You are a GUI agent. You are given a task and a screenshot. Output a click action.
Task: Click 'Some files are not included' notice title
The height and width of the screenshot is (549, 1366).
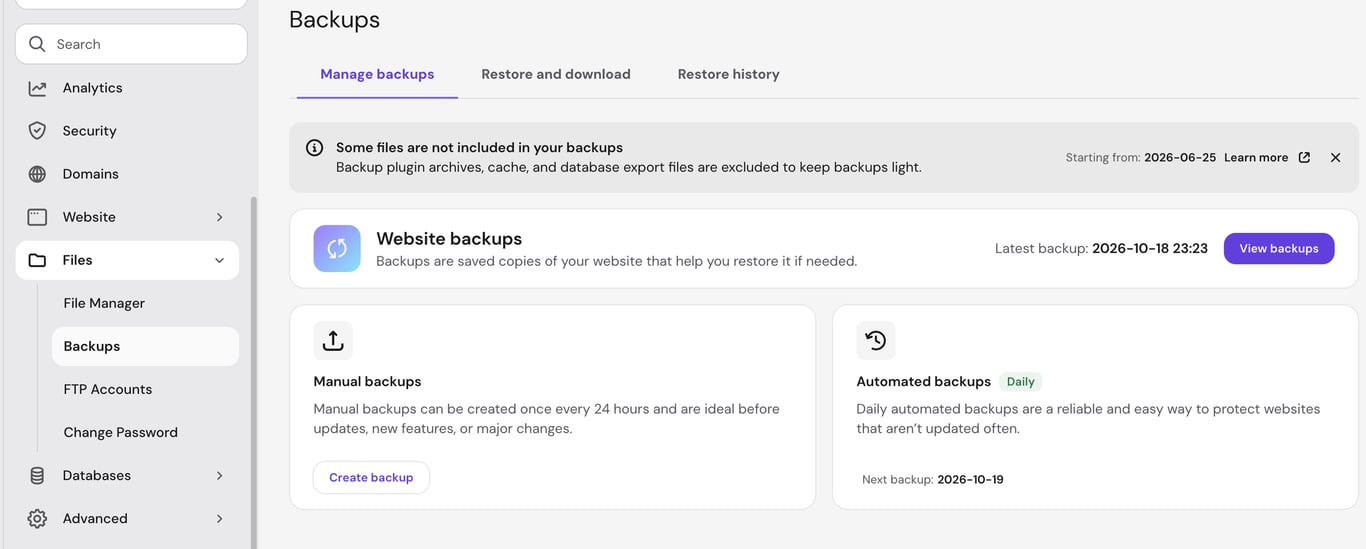[x=479, y=148]
